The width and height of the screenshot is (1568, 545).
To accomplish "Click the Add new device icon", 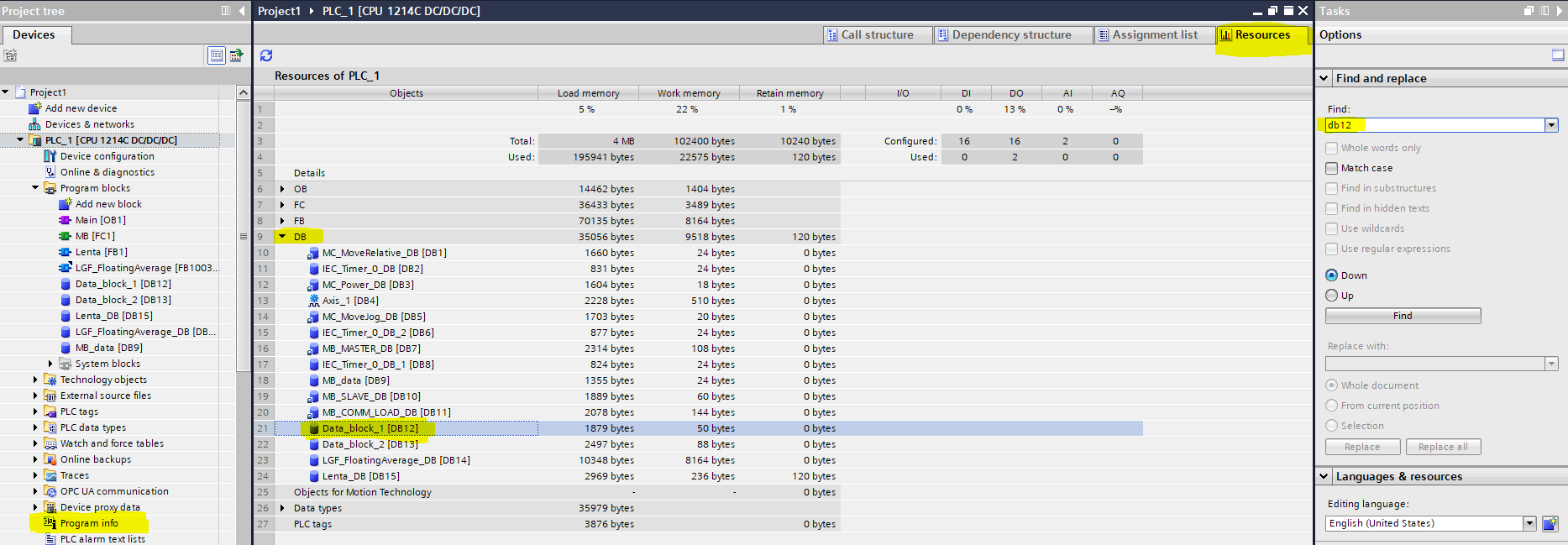I will click(34, 108).
